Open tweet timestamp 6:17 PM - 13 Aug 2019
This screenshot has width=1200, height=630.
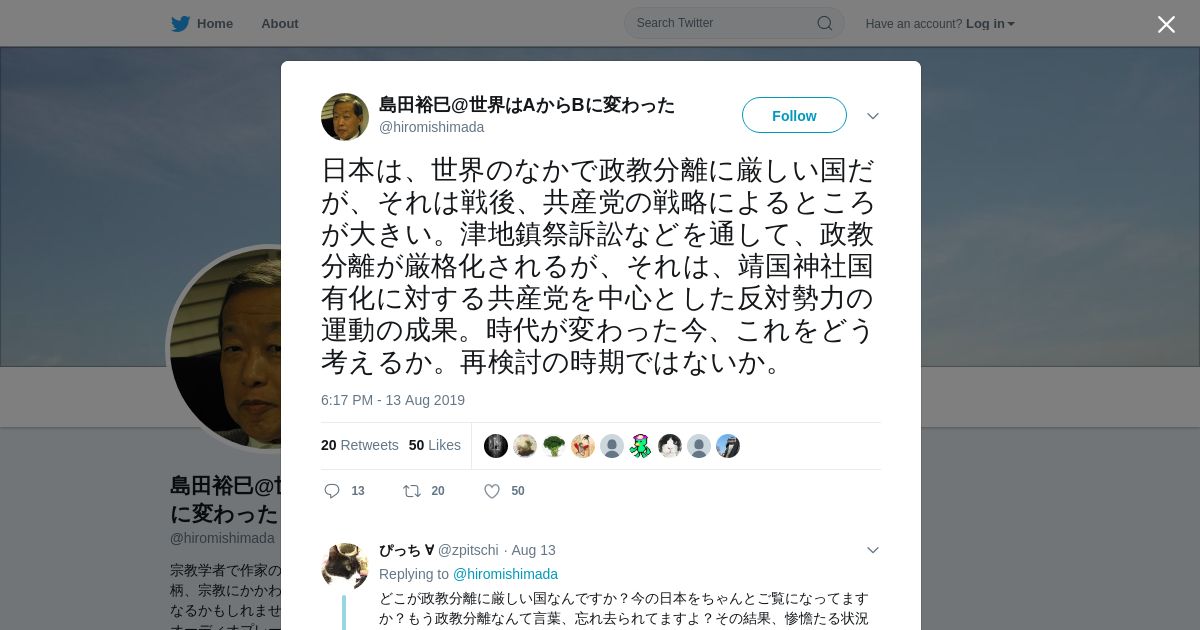[x=393, y=400]
